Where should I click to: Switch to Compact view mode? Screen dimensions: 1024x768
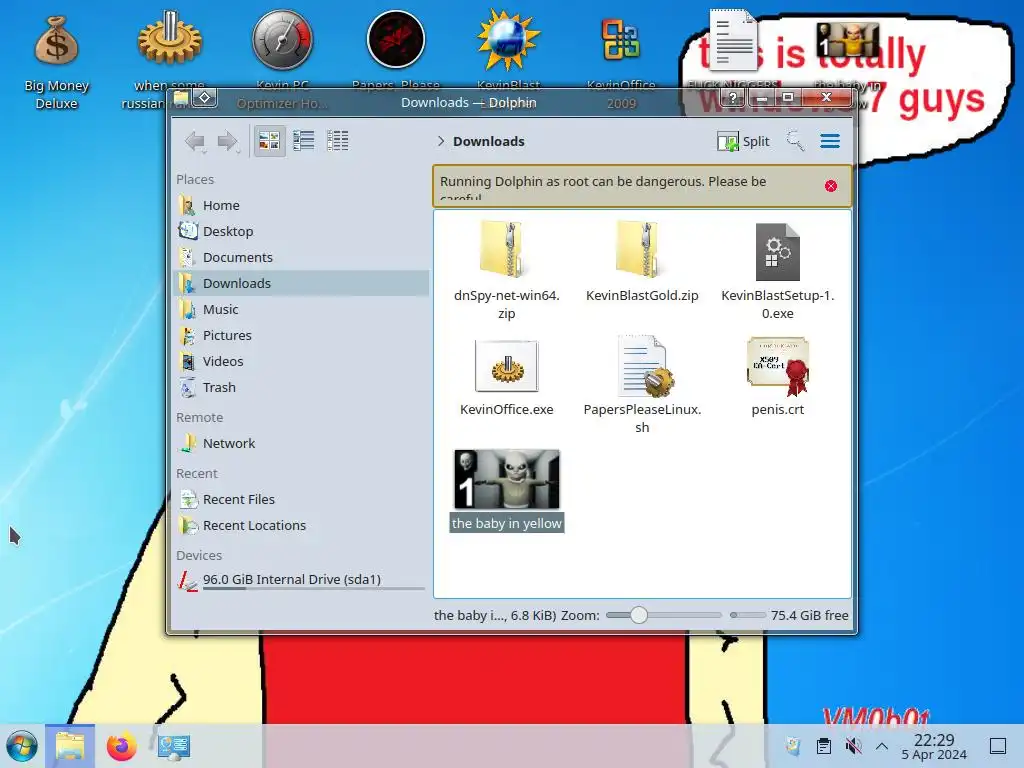point(304,140)
